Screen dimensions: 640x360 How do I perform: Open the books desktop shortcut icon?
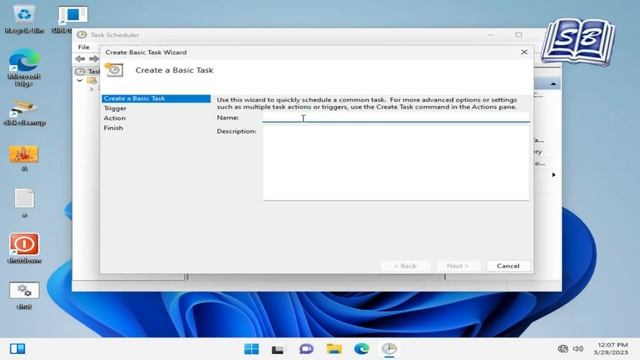24,112
